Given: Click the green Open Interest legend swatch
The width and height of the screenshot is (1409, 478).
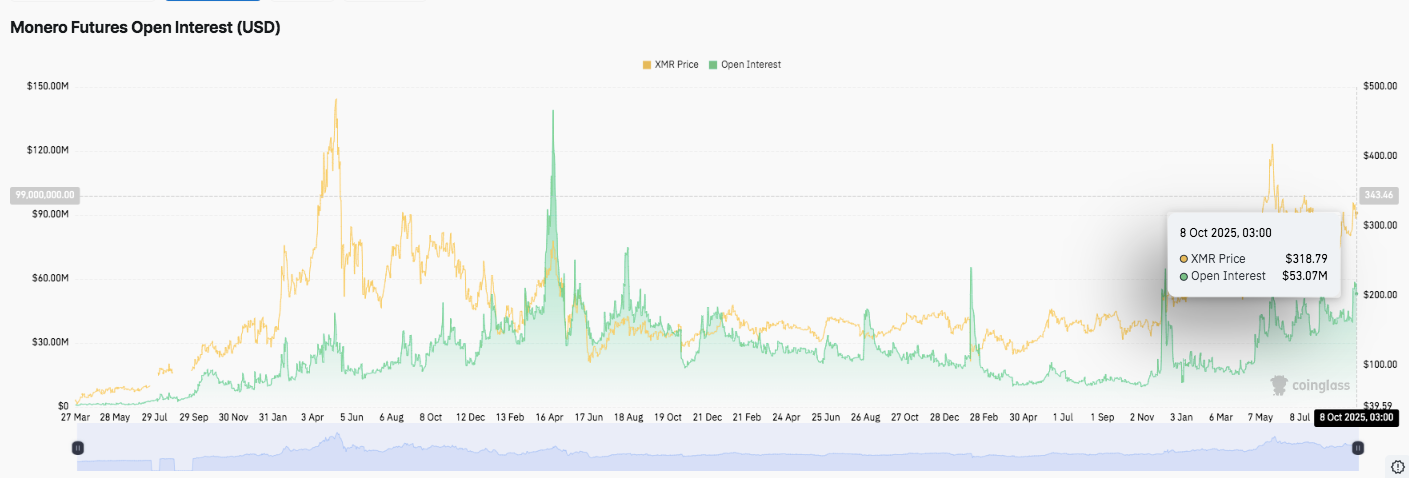Looking at the screenshot, I should pos(713,64).
